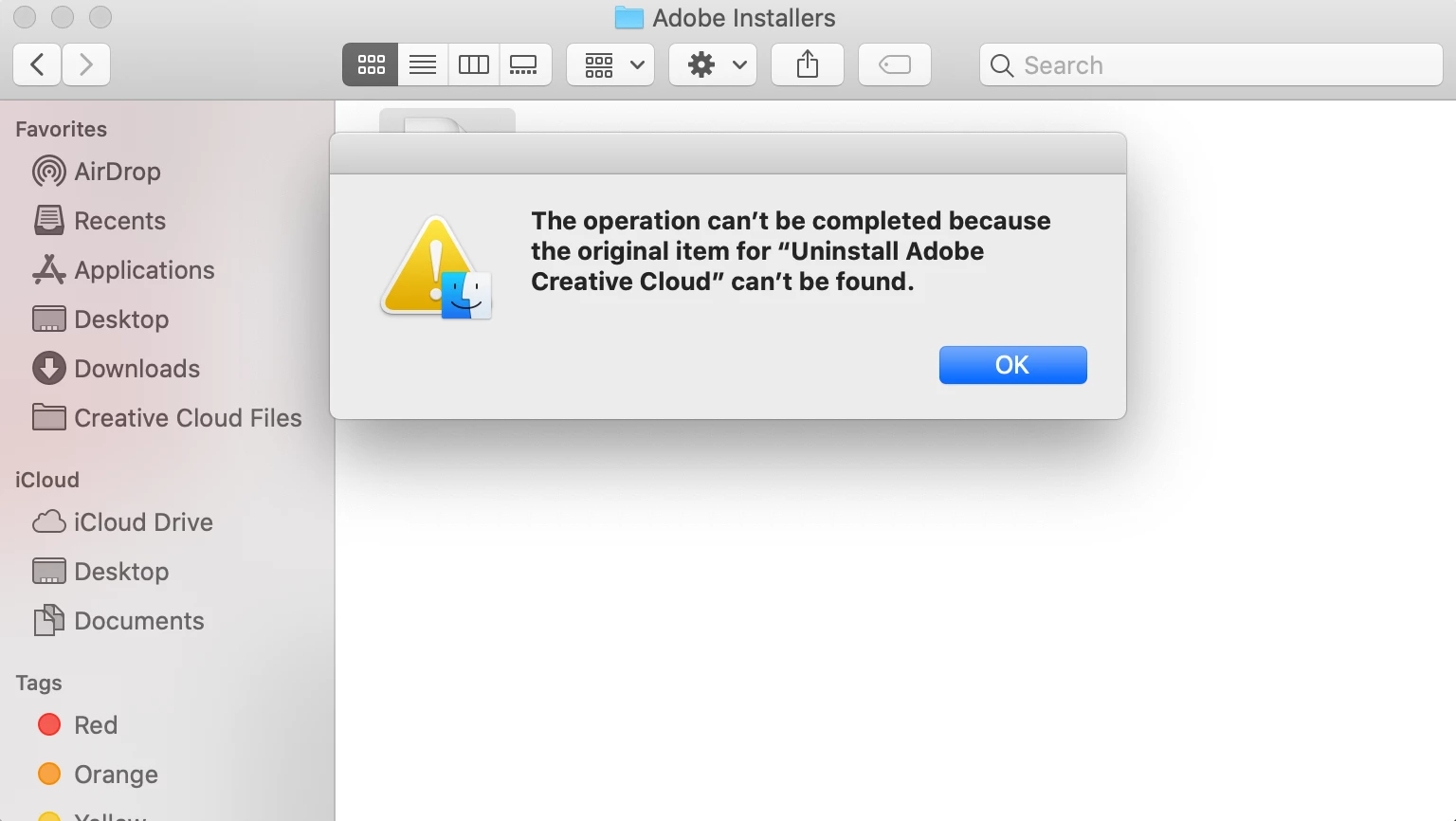Minimize the Finder window
The image size is (1456, 821).
point(63,17)
